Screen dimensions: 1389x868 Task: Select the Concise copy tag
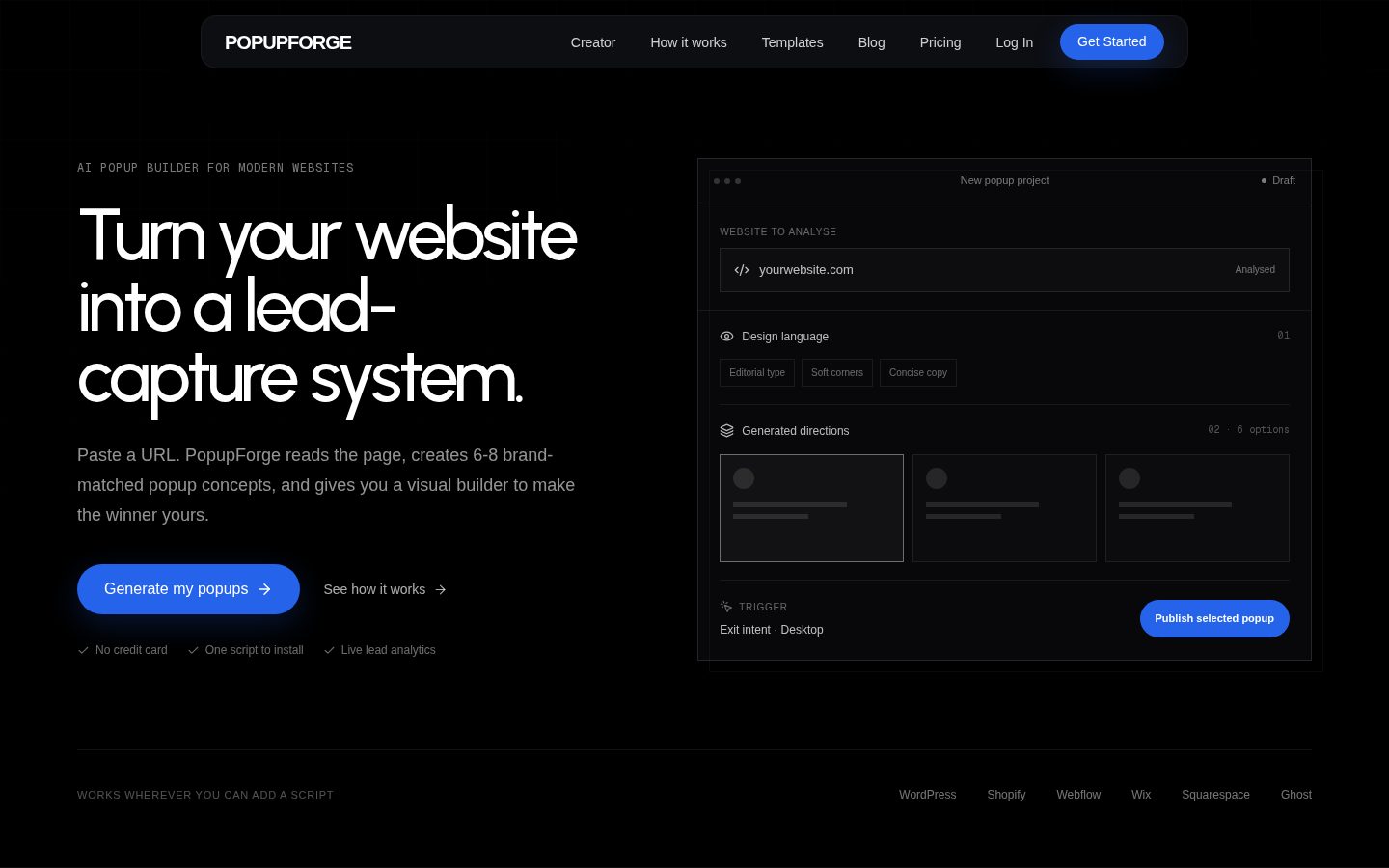tap(918, 372)
